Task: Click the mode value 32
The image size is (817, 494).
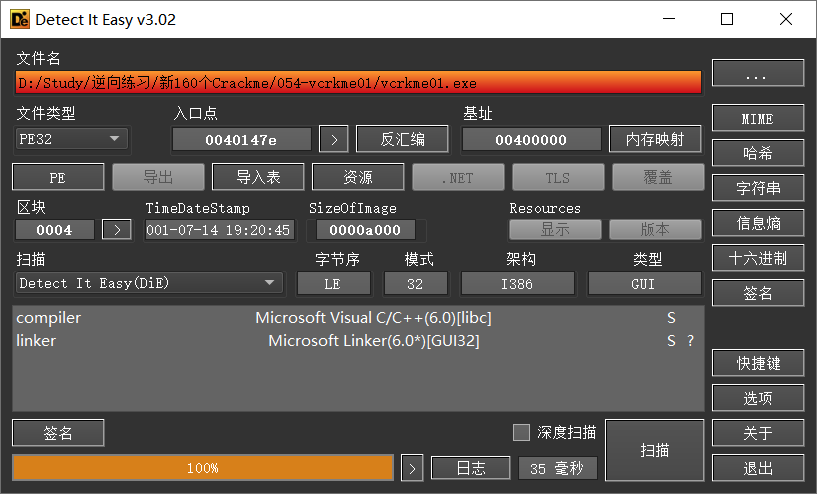Action: point(415,284)
